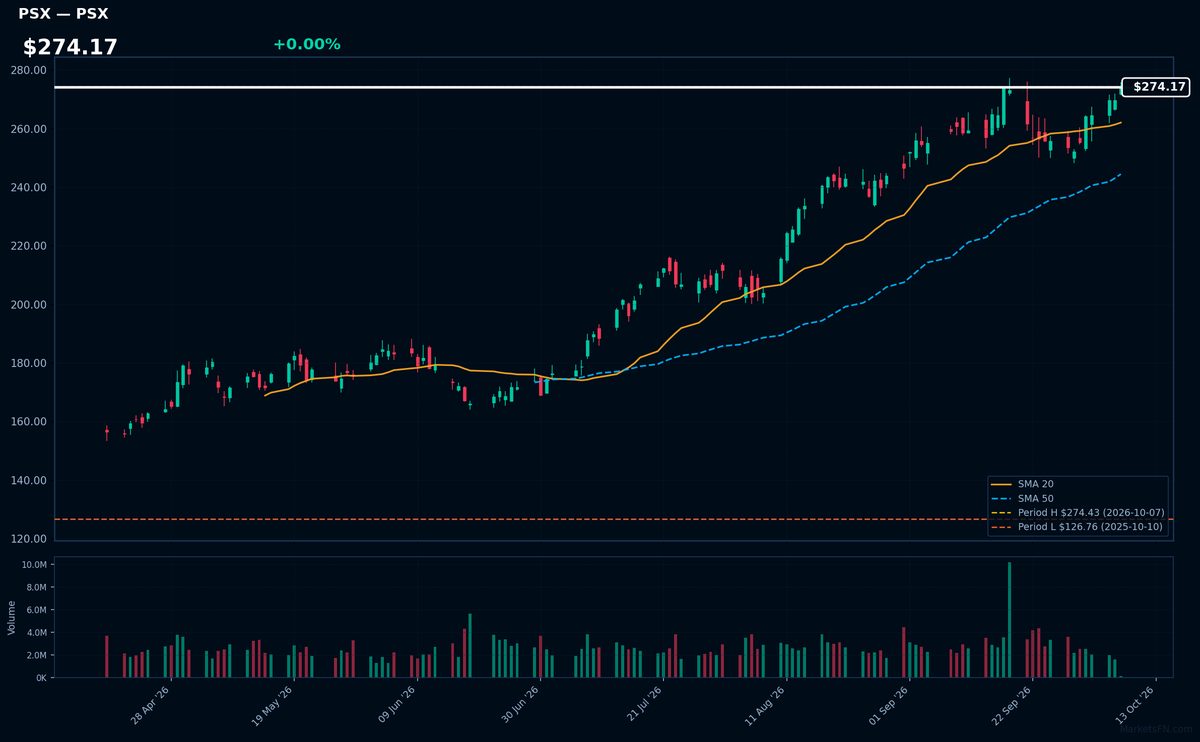The image size is (1200, 742).
Task: Click the $274.17 price label on right axis
Action: (x=1156, y=87)
